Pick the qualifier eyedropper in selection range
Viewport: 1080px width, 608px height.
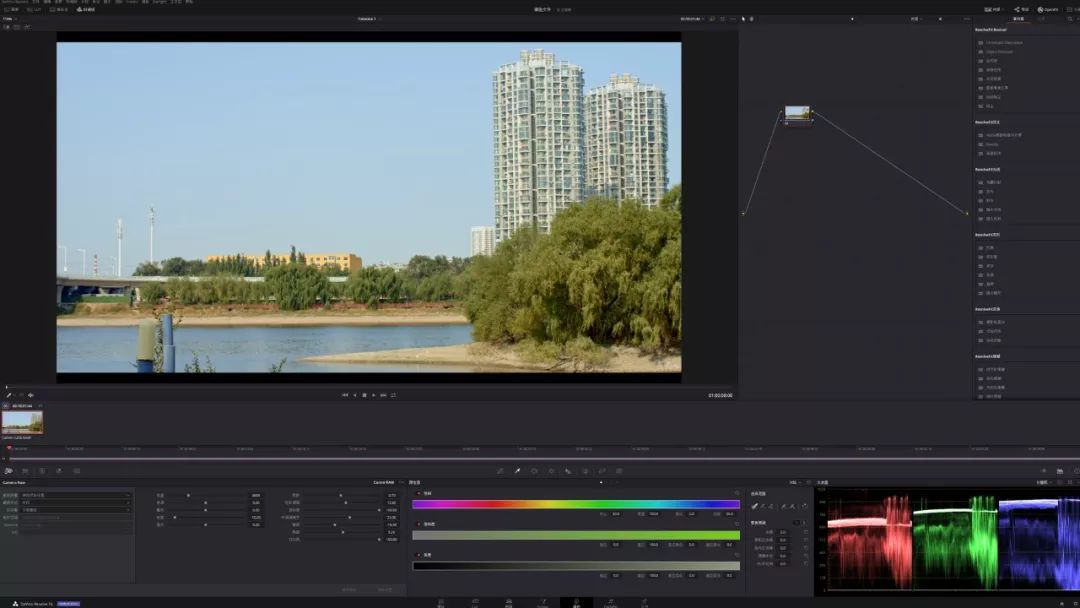click(x=755, y=506)
